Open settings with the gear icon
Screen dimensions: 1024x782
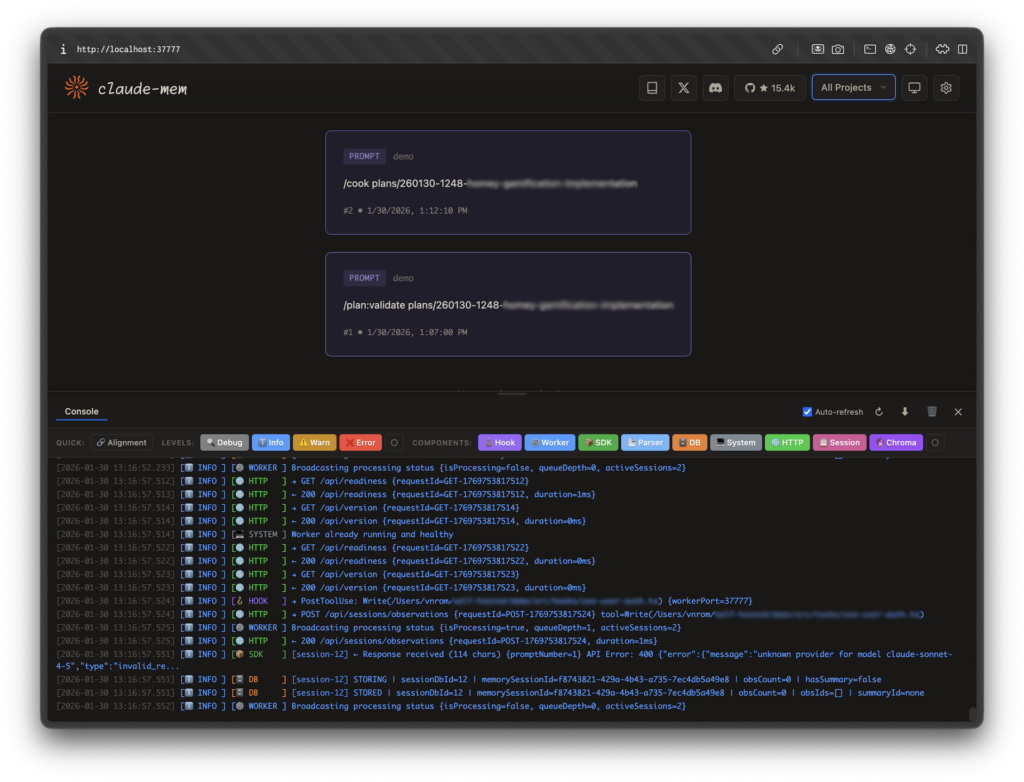(946, 88)
